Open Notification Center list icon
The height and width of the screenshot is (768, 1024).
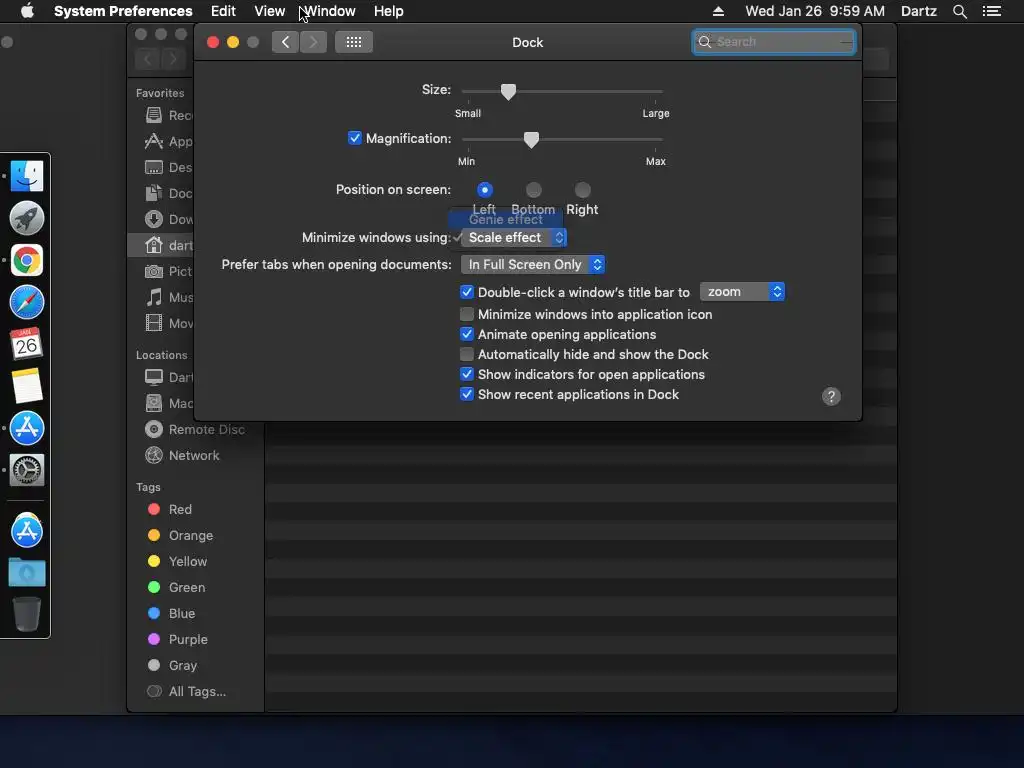pos(991,11)
